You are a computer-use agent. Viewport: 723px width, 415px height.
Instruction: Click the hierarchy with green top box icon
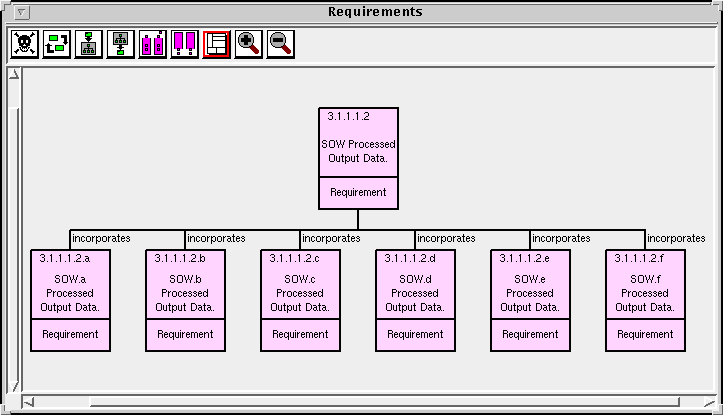[x=89, y=44]
